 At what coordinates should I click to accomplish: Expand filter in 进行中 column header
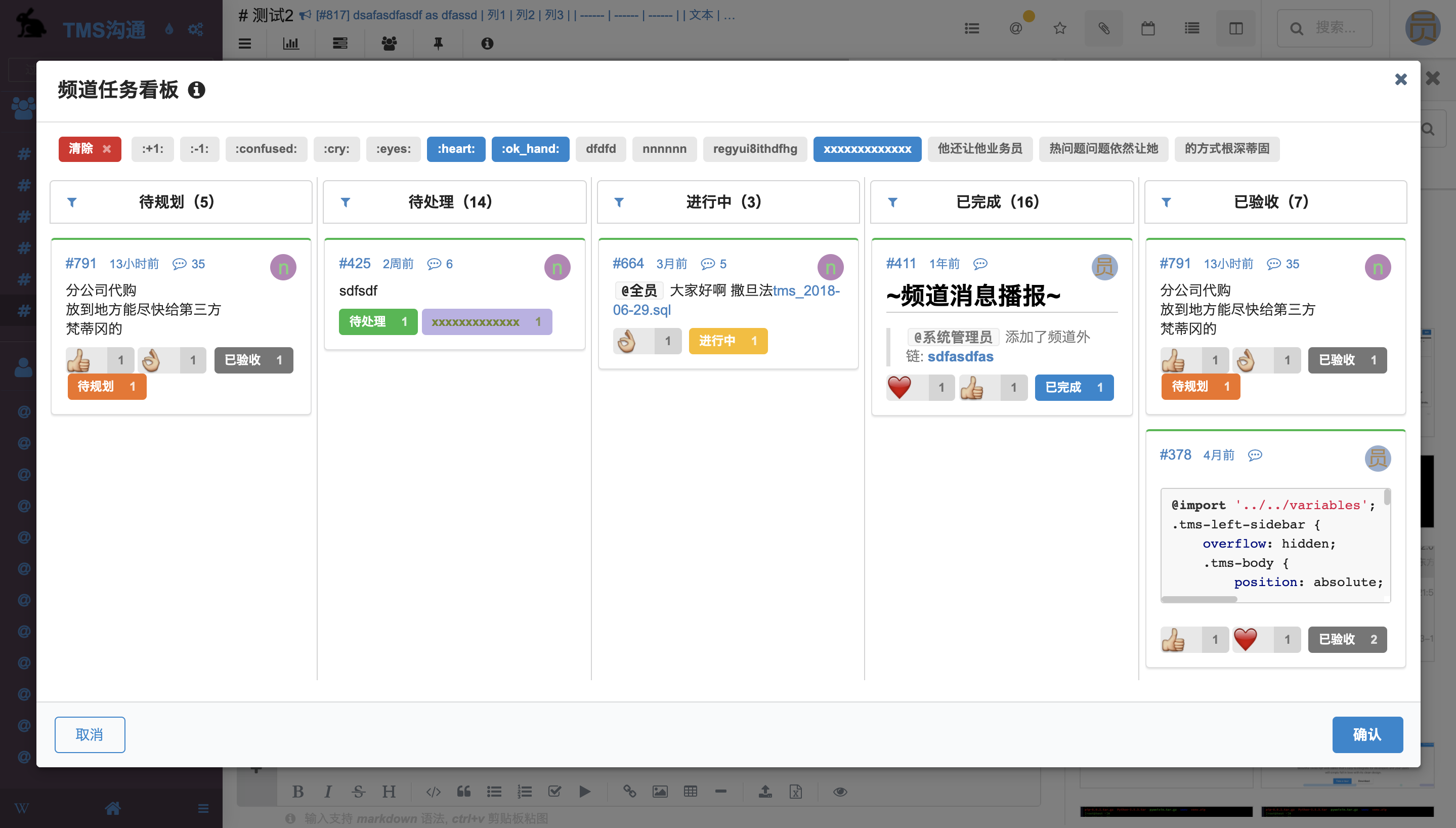pos(619,202)
